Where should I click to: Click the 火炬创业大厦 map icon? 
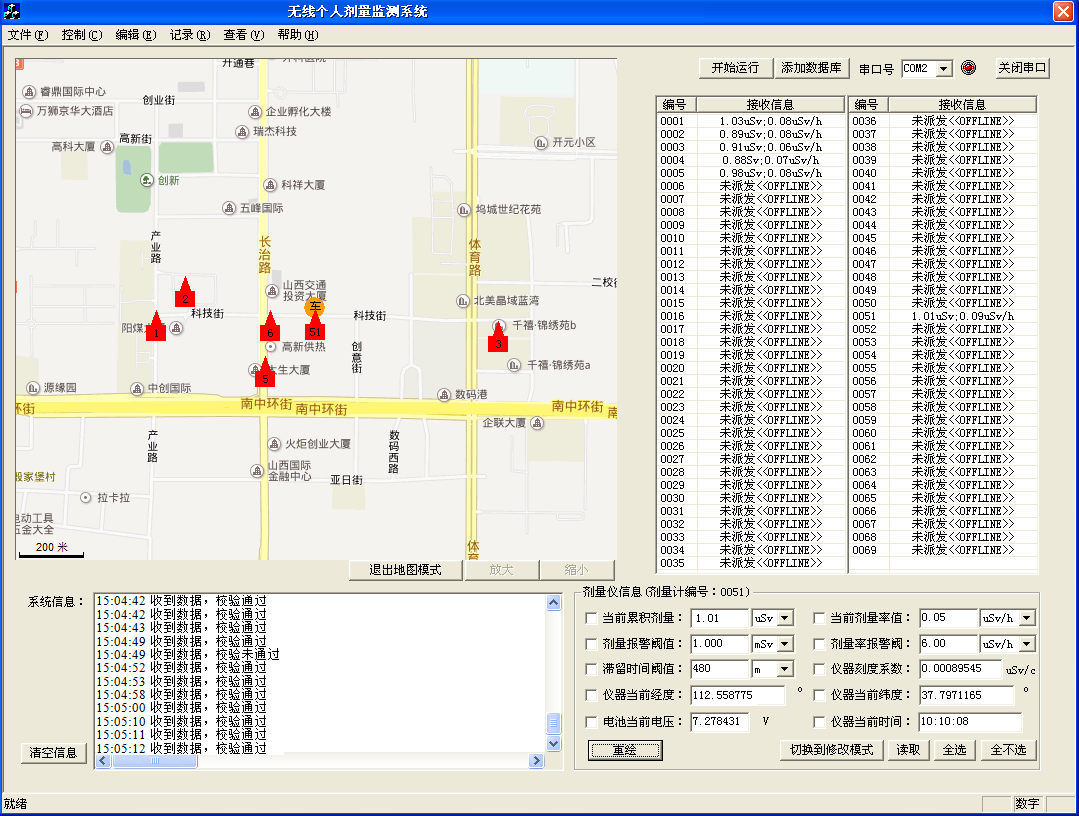pos(275,444)
